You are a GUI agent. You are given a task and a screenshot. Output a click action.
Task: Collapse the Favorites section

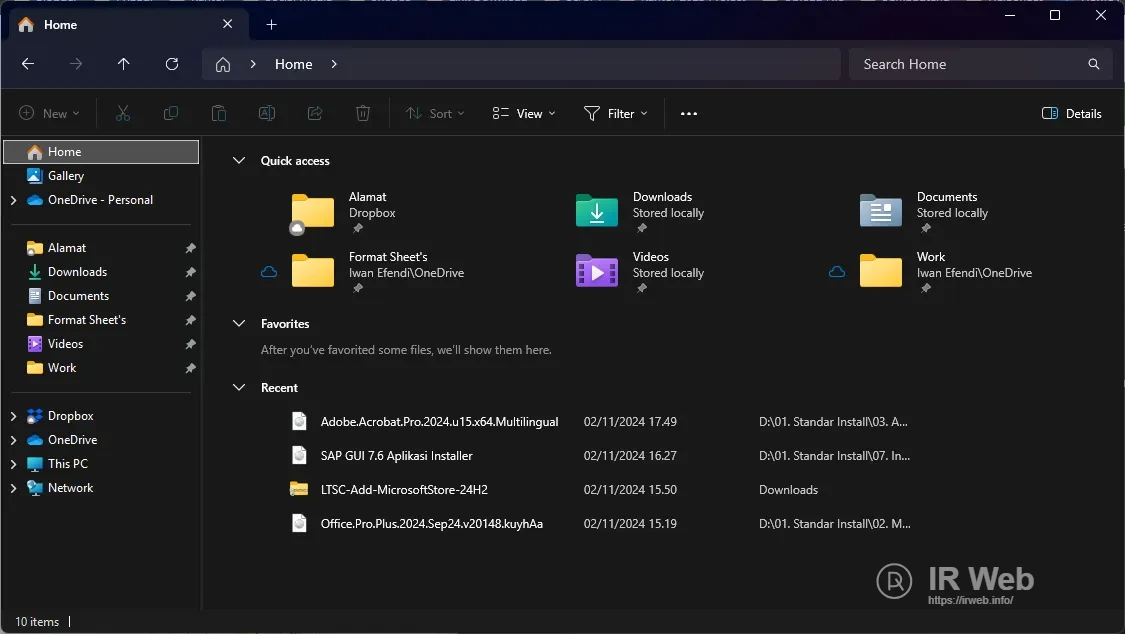[x=239, y=323]
